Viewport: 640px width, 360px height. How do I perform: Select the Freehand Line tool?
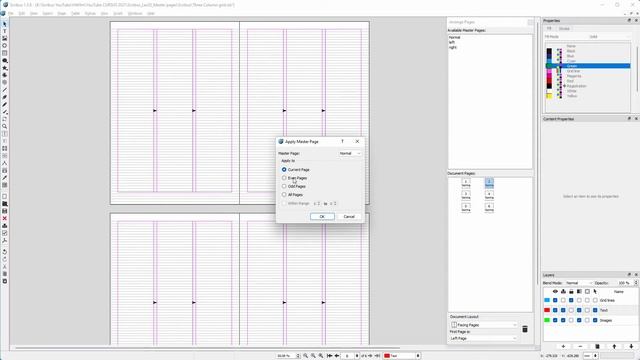coord(4,104)
